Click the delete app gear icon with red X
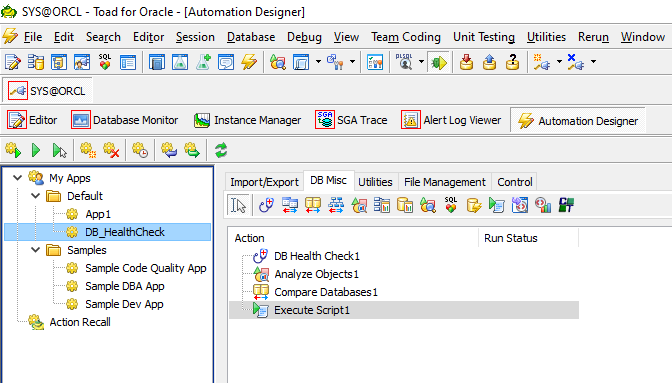This screenshot has width=672, height=383. point(111,150)
